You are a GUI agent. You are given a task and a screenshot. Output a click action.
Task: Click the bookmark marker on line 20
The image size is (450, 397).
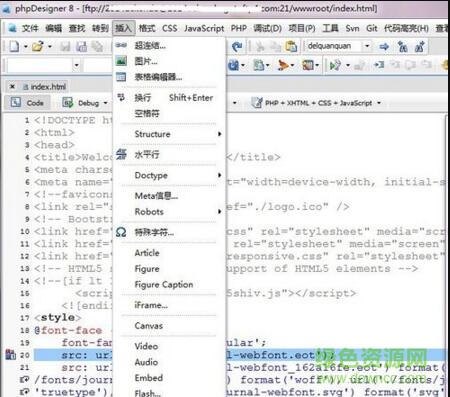click(x=11, y=355)
